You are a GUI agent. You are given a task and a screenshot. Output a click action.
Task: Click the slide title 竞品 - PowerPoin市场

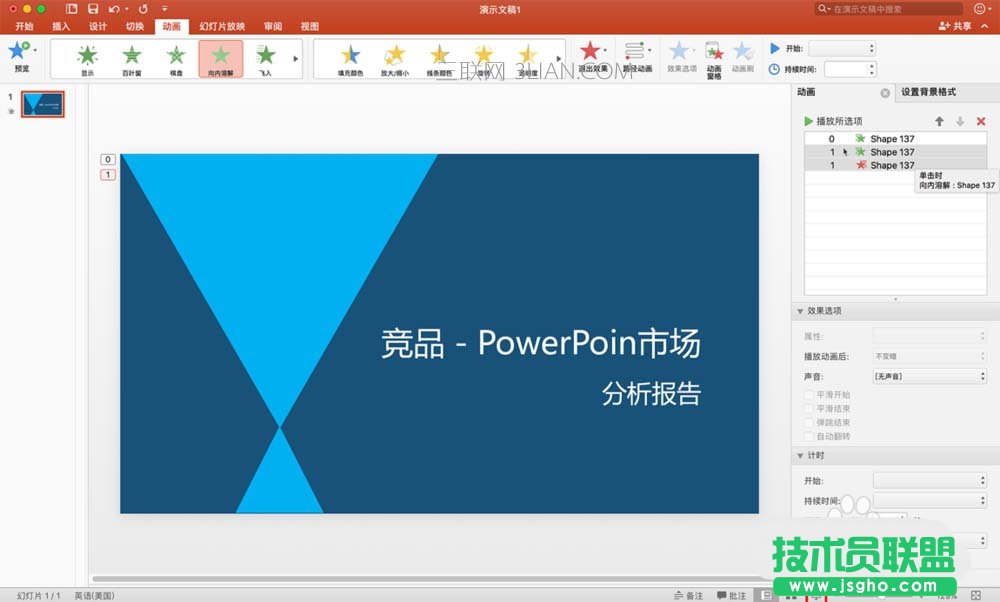(541, 343)
